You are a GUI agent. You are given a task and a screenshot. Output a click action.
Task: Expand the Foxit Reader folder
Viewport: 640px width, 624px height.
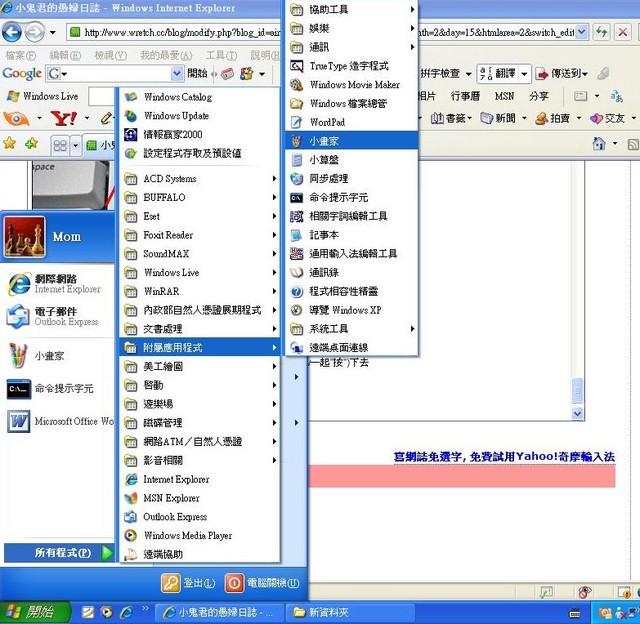[x=200, y=235]
